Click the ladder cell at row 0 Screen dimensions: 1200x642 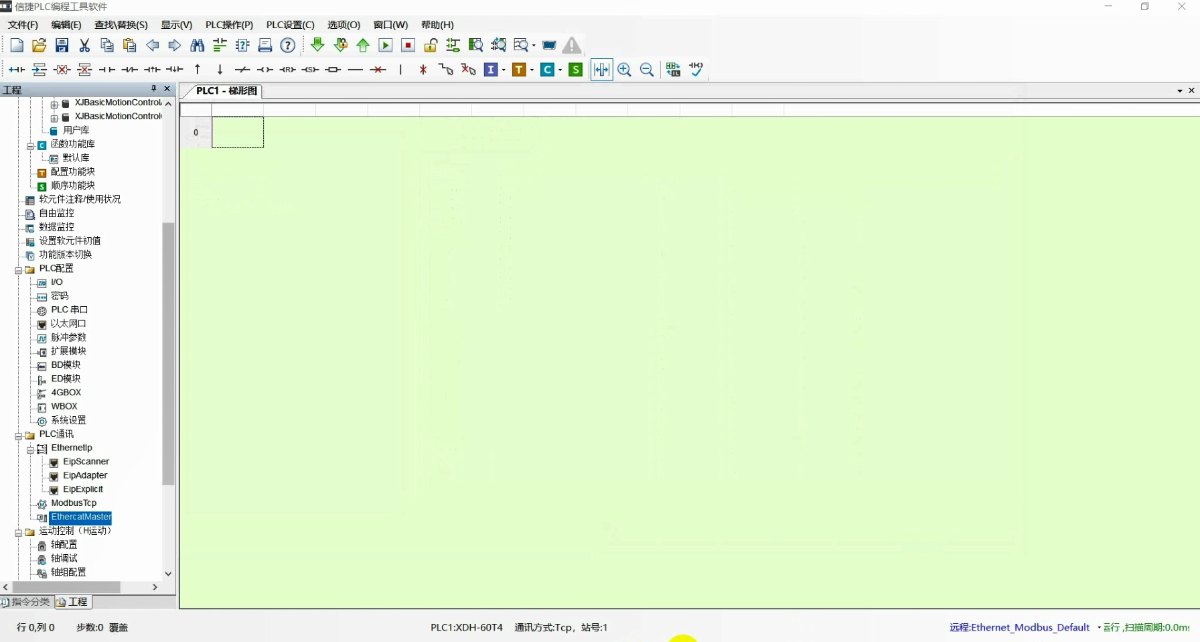pos(238,132)
